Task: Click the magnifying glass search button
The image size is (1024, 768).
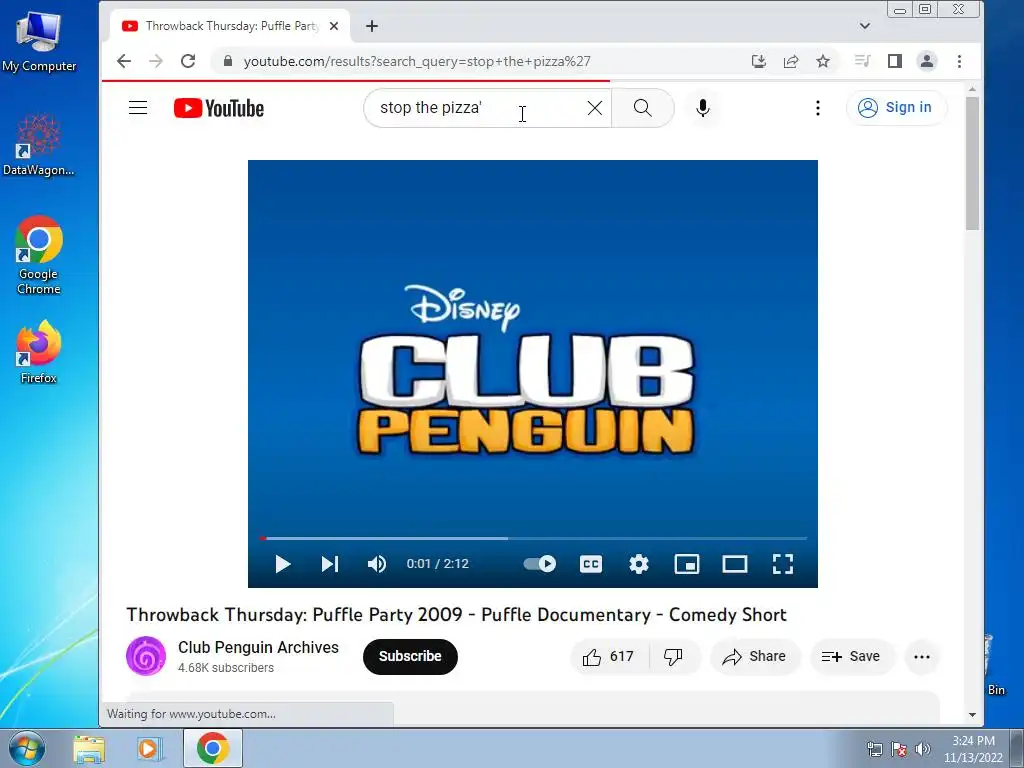Action: coord(643,108)
